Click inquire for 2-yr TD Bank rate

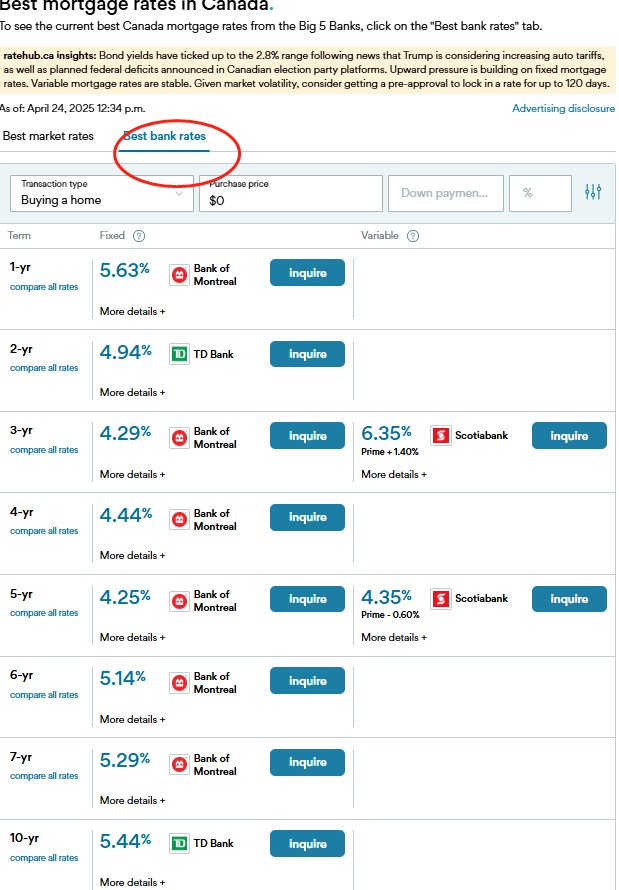tap(307, 354)
